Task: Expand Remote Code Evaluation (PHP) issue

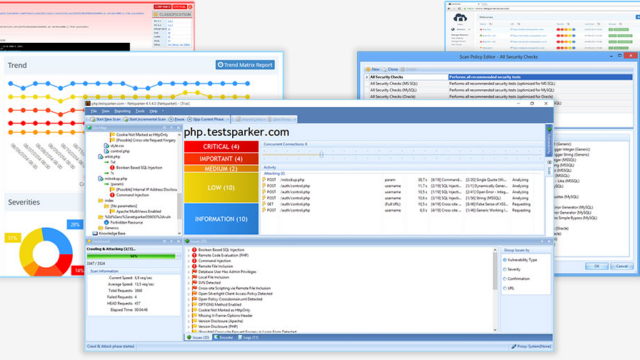Action: point(189,255)
